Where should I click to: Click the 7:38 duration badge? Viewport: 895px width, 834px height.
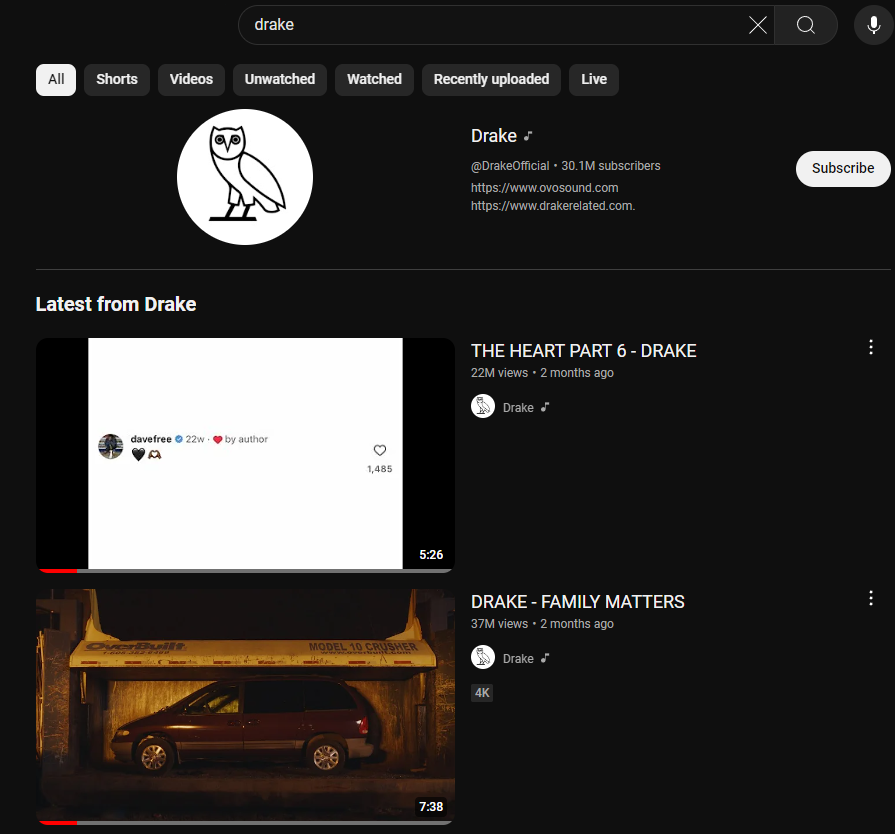click(431, 807)
